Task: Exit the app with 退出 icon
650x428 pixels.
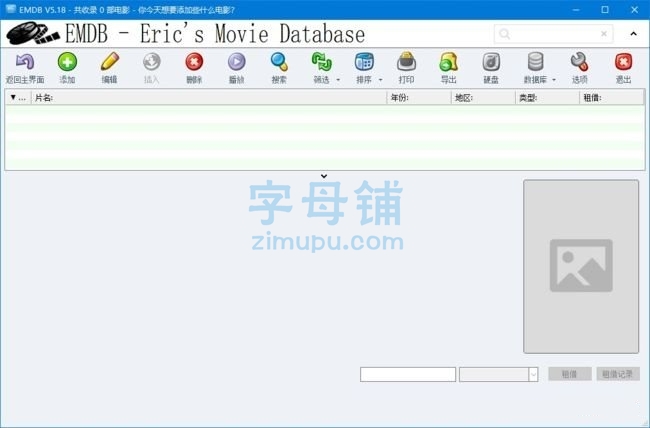Action: [x=623, y=62]
